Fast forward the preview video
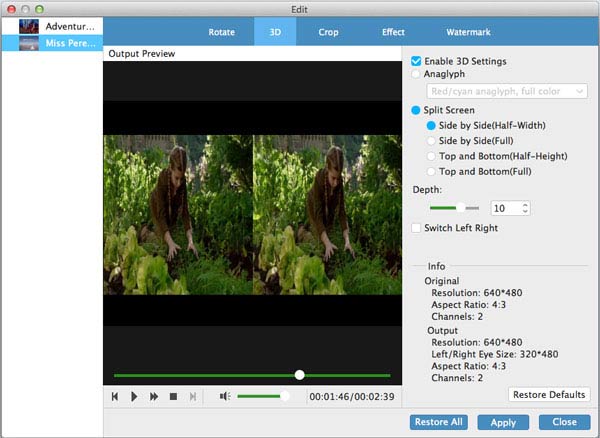Screen dimensions: 600x438 154,397
